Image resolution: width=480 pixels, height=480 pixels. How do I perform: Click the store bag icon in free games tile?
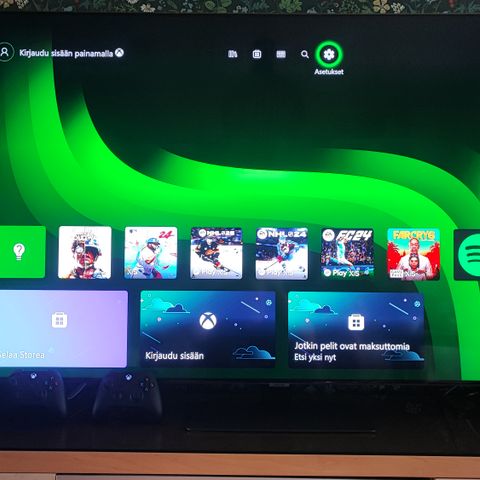(356, 322)
